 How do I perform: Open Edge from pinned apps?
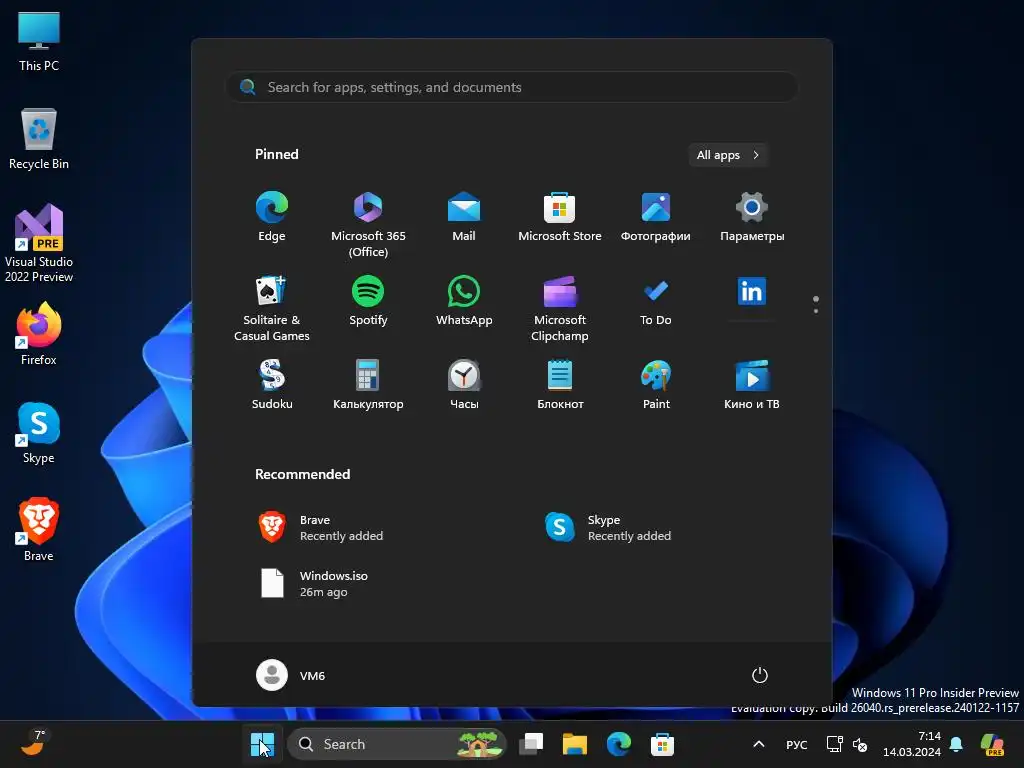pyautogui.click(x=272, y=217)
